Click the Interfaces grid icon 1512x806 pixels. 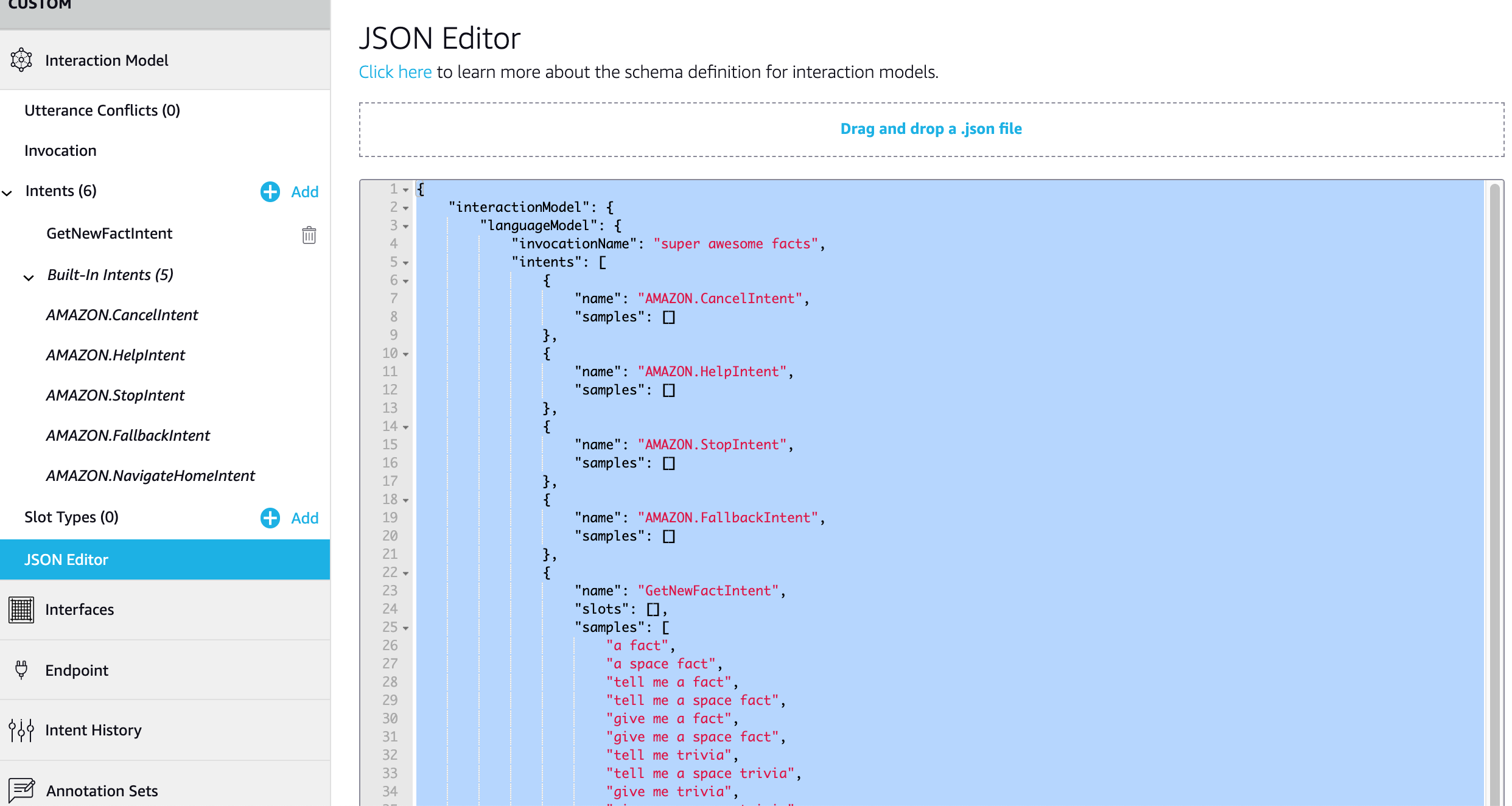tap(21, 609)
